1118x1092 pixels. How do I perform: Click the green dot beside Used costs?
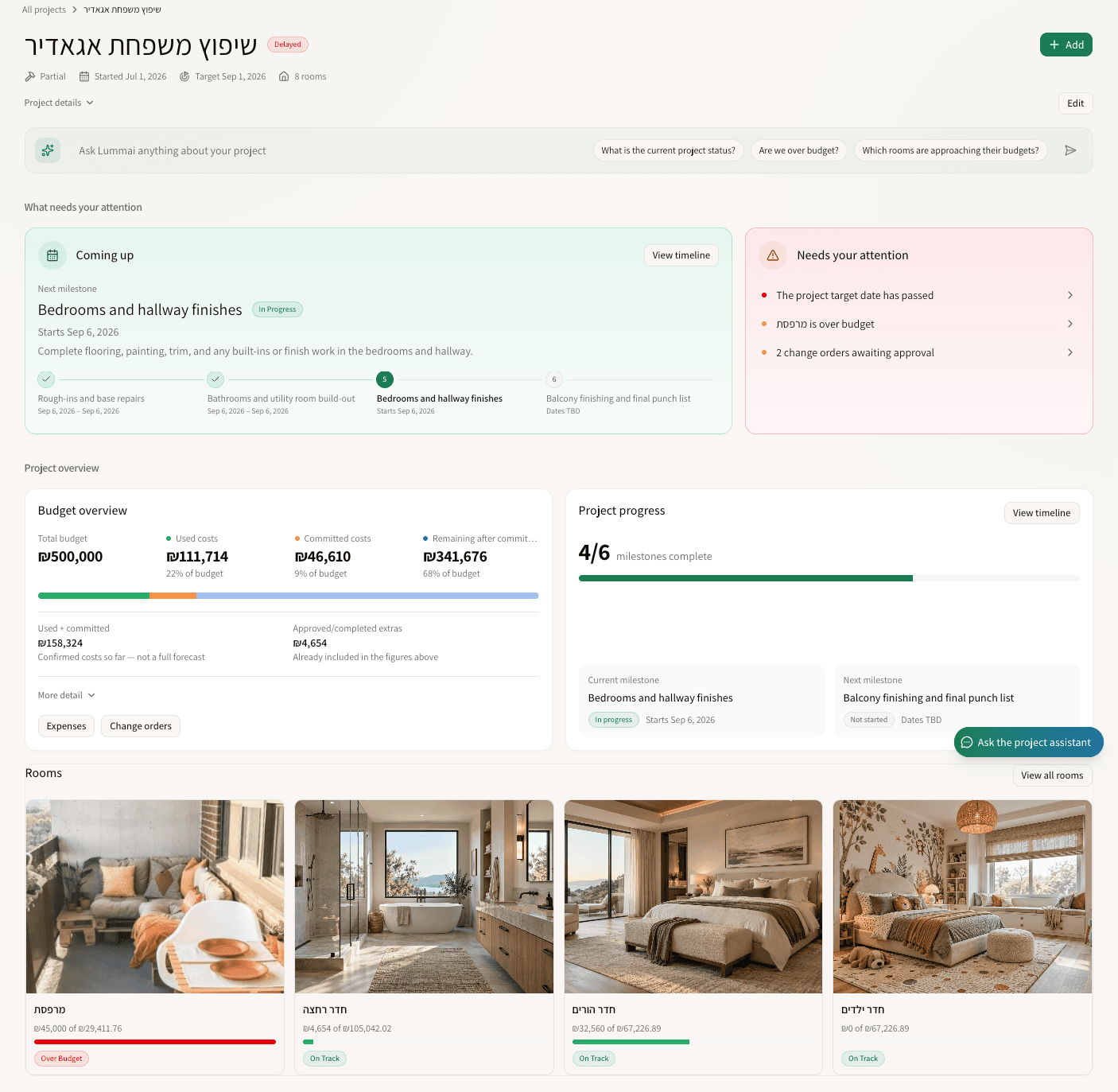[x=169, y=538]
